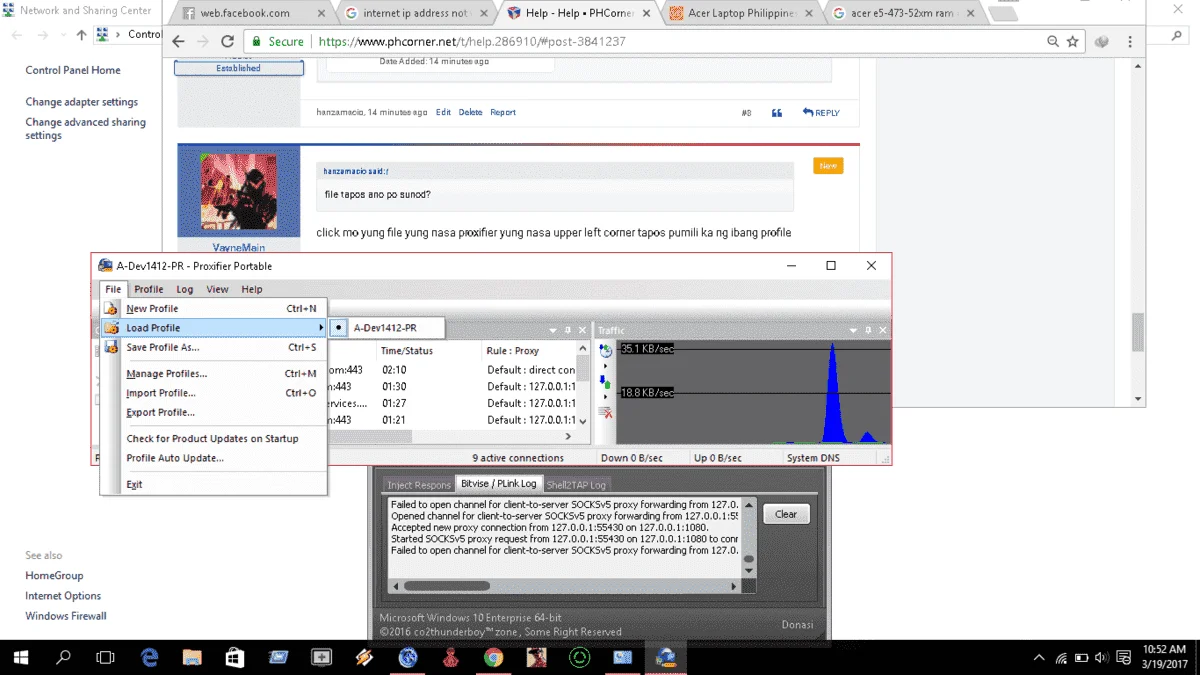Click Proxifier icon on taskbar
Viewport: 1200px width, 675px height.
coord(665,657)
